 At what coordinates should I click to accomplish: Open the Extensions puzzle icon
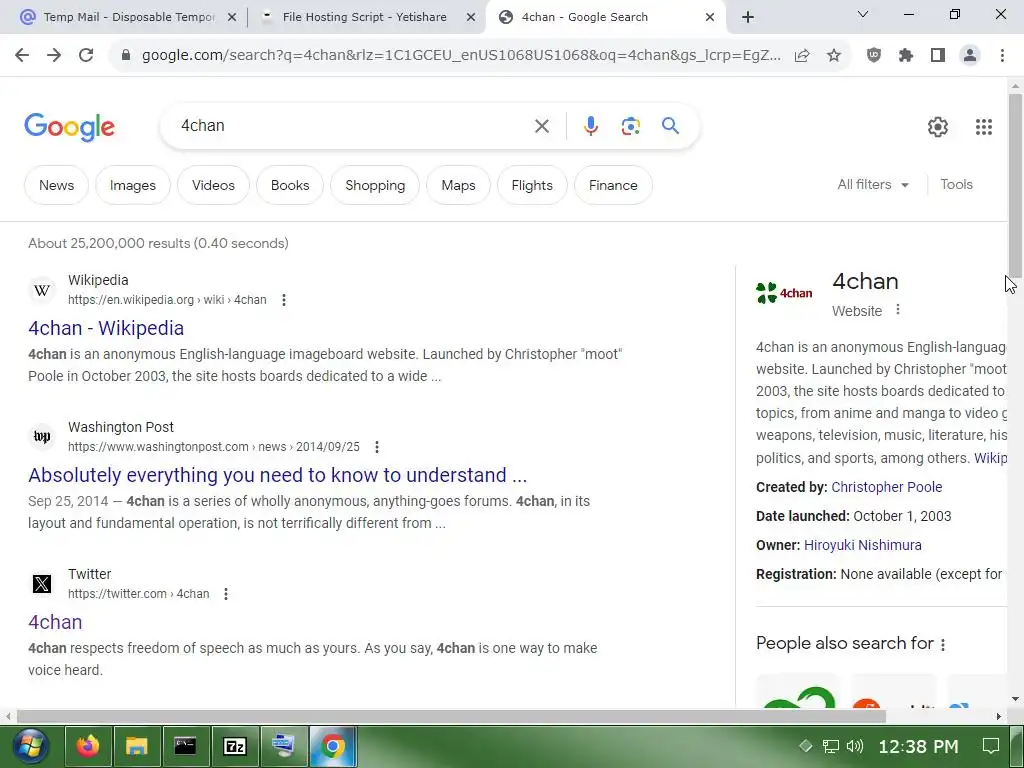click(x=906, y=56)
